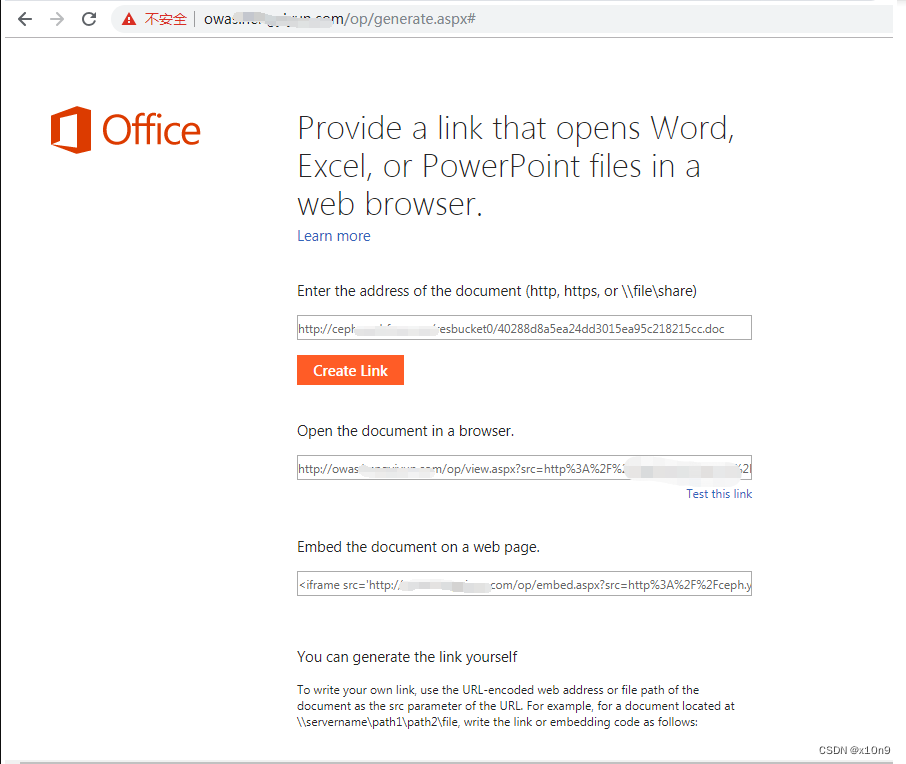Navigate back to the previous page
Image resolution: width=906 pixels, height=764 pixels.
click(24, 18)
